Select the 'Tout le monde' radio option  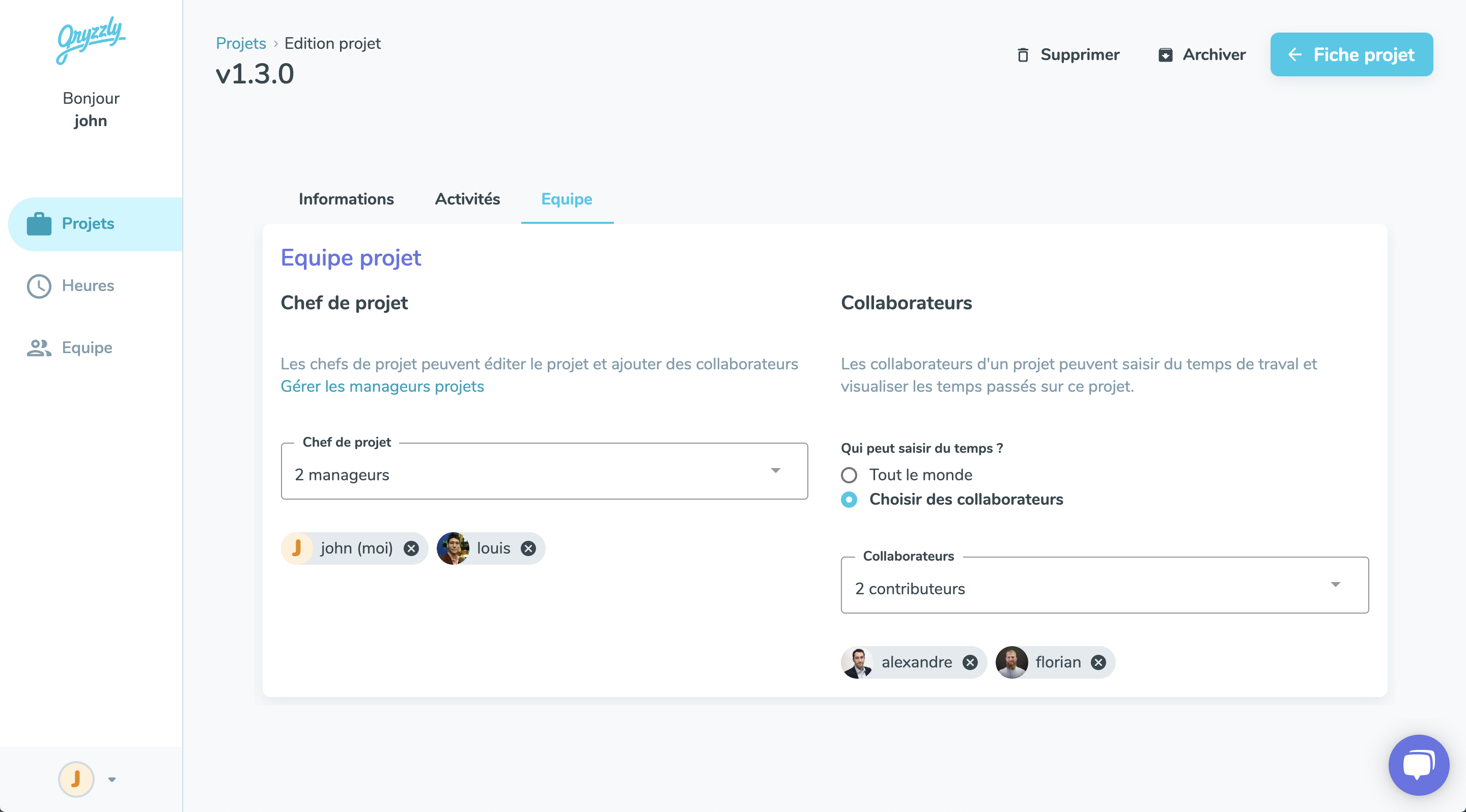tap(849, 475)
